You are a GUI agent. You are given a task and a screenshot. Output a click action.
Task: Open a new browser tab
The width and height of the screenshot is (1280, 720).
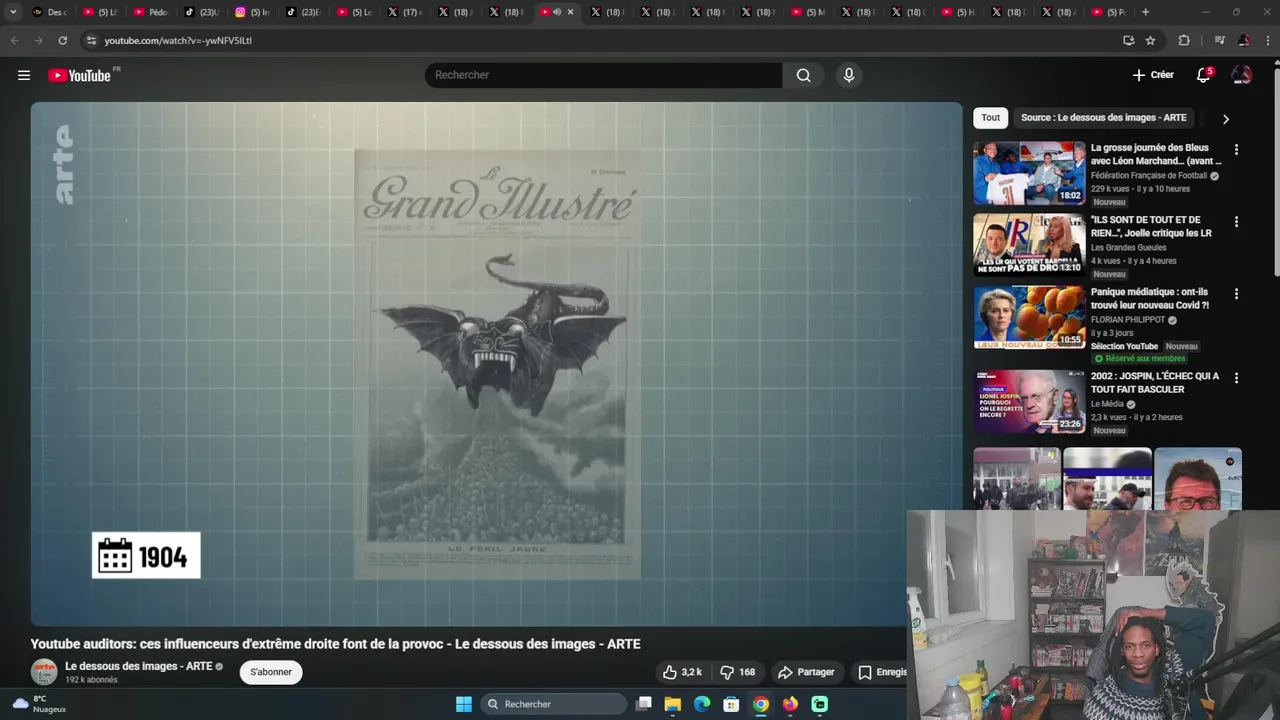point(1145,12)
